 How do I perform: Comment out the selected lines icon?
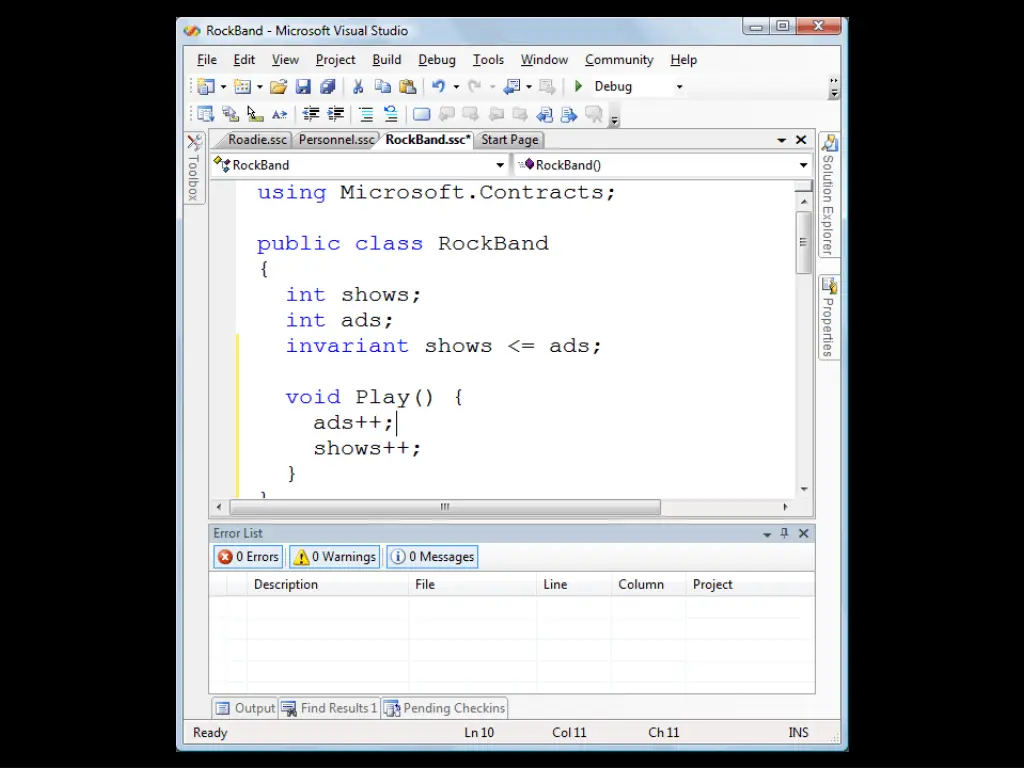coord(366,114)
